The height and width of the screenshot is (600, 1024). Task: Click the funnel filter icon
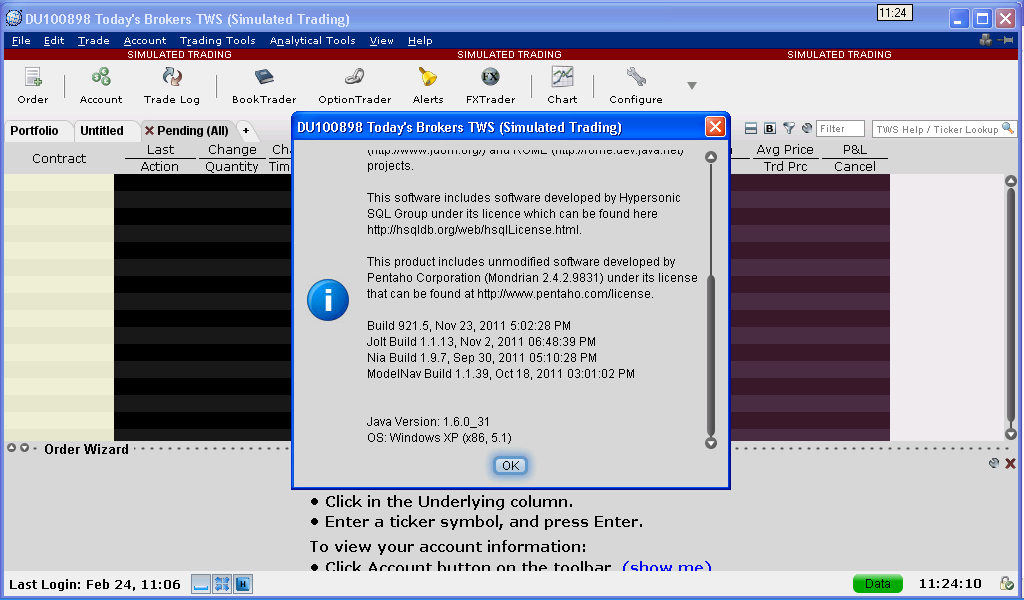[x=789, y=129]
